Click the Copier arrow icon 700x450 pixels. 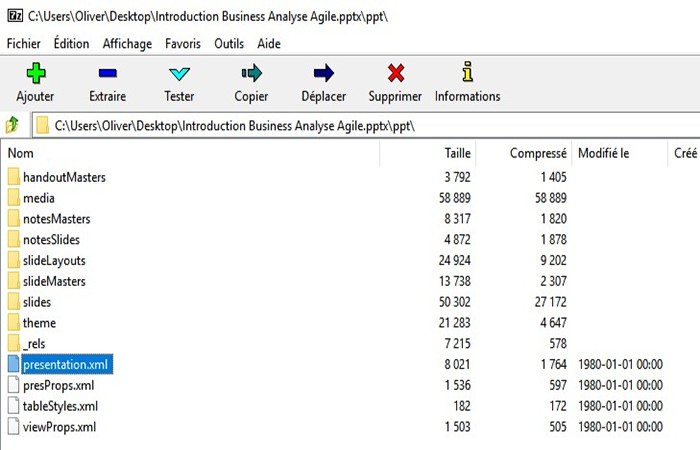click(x=251, y=73)
